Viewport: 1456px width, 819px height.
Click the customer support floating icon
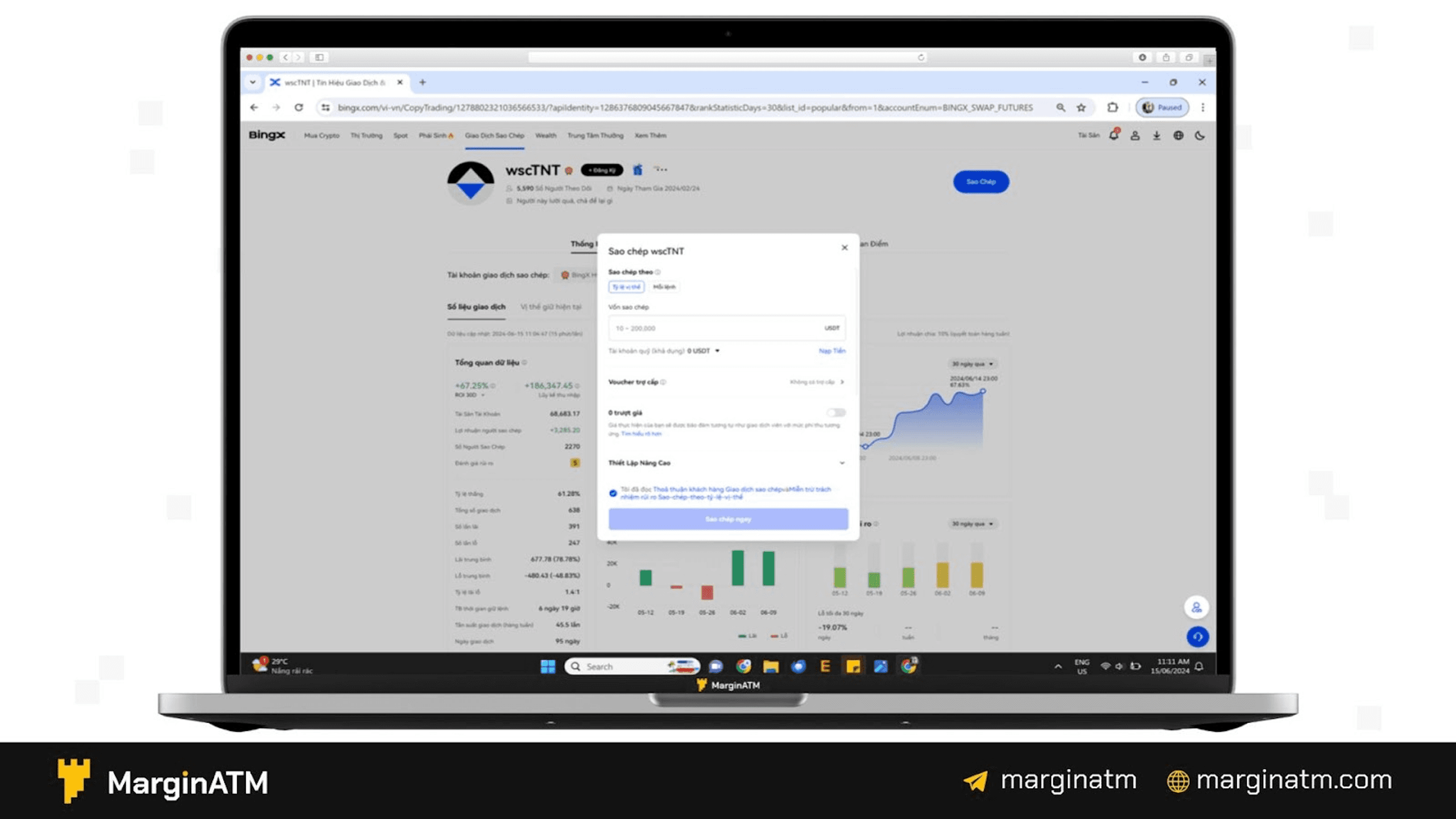point(1197,607)
